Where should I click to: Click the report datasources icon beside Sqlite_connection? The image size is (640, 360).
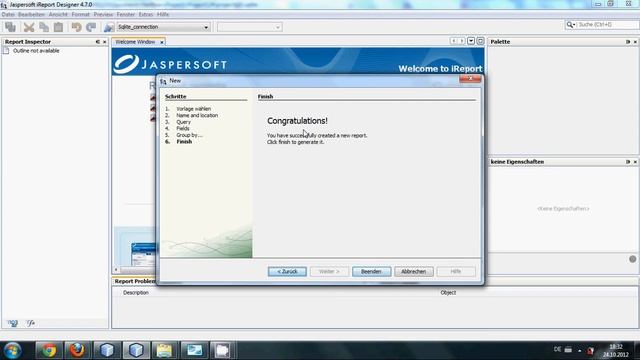pos(109,27)
